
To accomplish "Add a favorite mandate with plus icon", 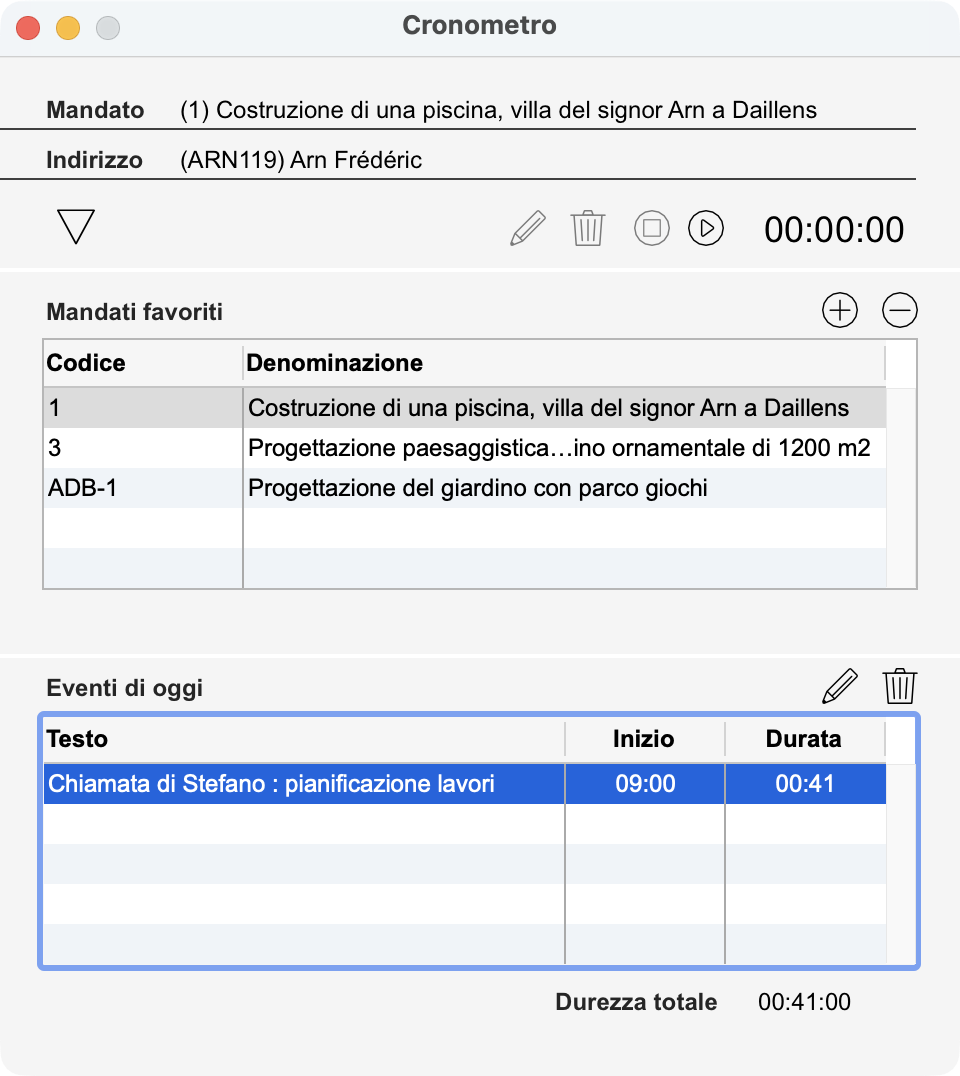I will click(839, 311).
